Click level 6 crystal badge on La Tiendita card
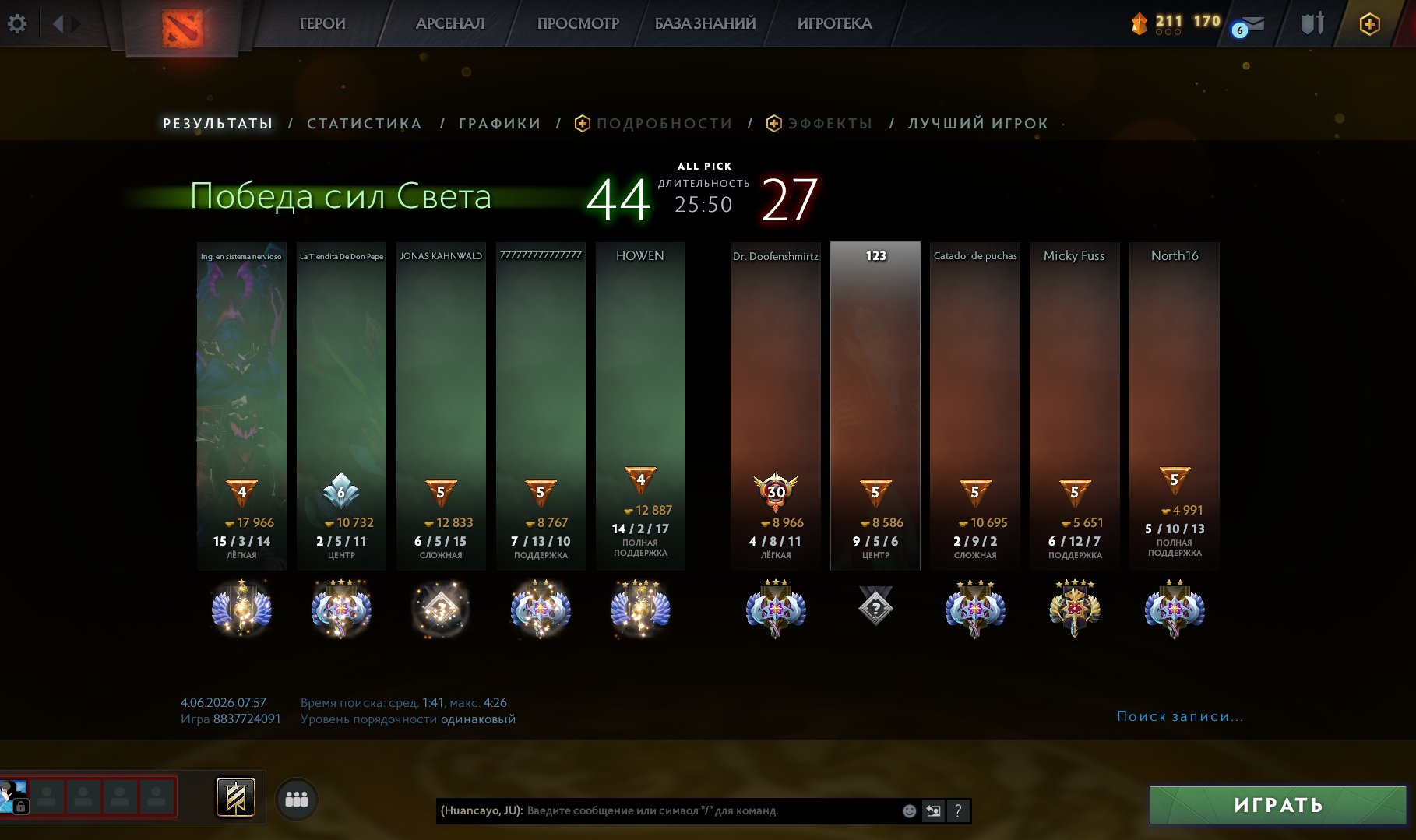The width and height of the screenshot is (1416, 840). pos(341,491)
